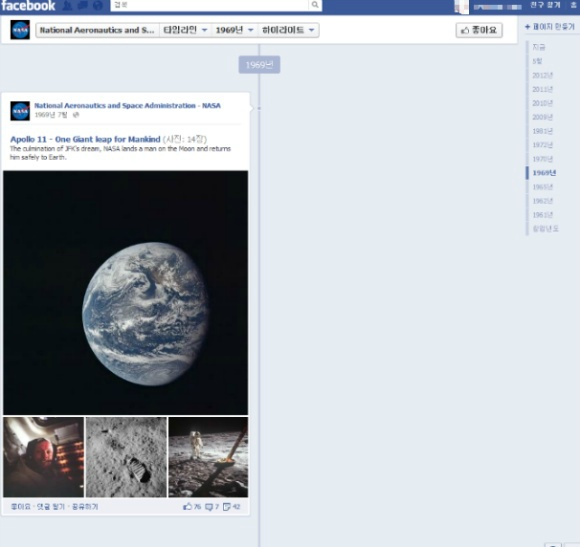Click the 좋아요 like page button
Image resolution: width=580 pixels, height=547 pixels.
(479, 30)
